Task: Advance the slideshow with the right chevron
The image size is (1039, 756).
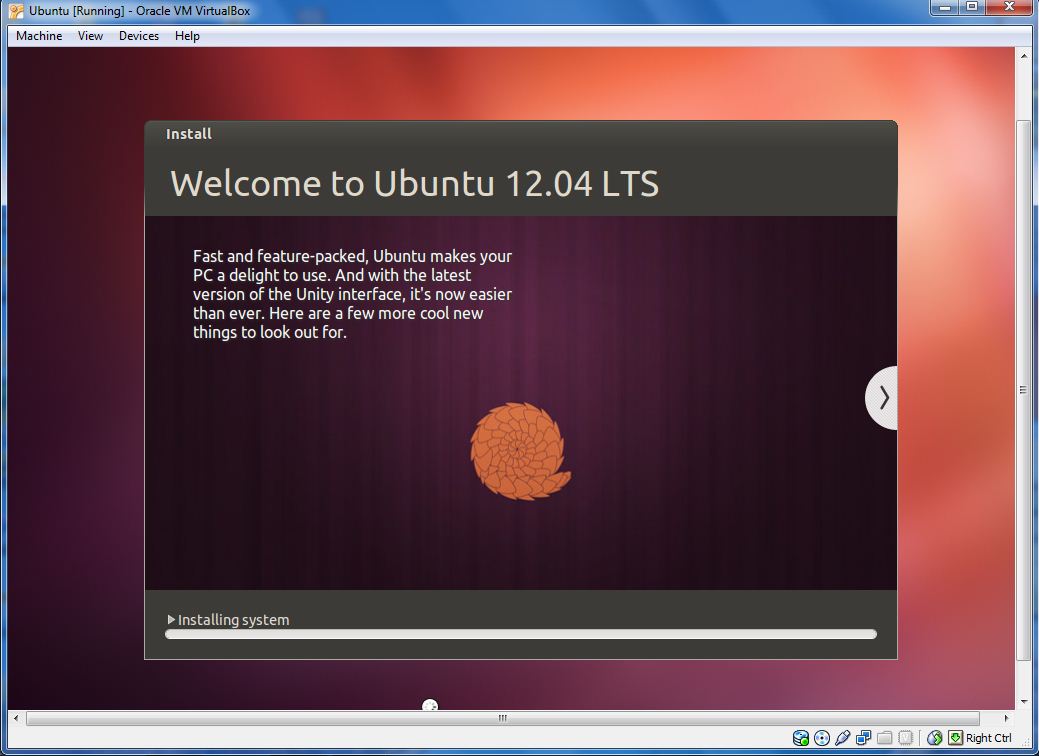Action: click(x=881, y=397)
